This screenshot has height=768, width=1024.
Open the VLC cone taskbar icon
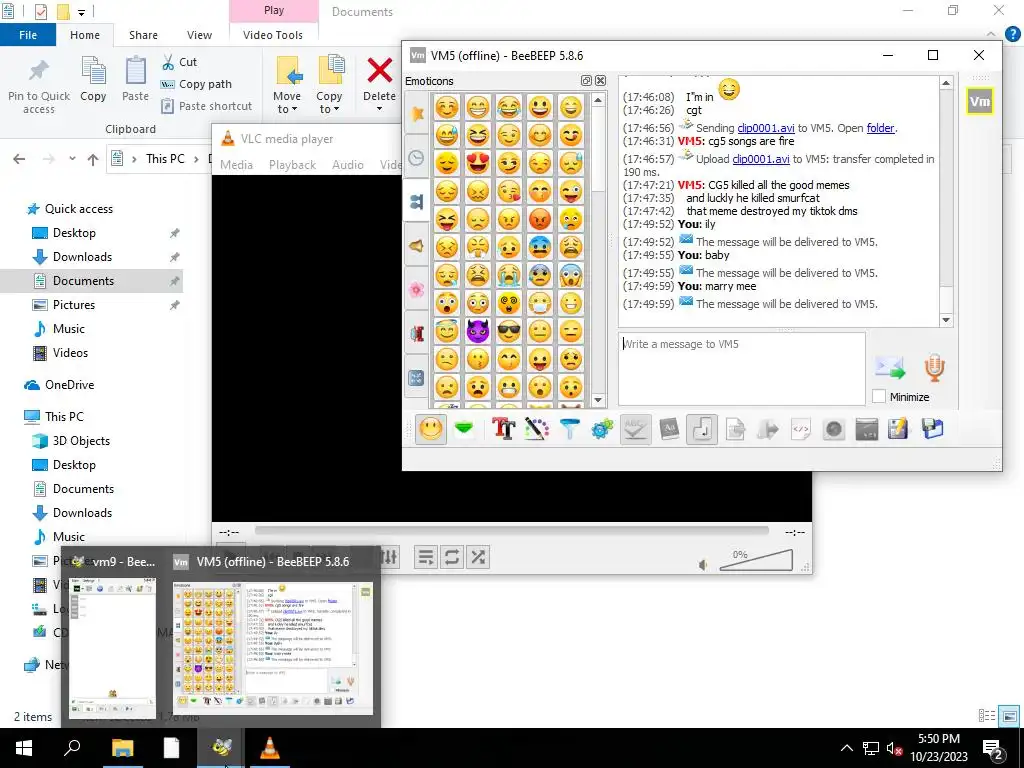click(270, 748)
